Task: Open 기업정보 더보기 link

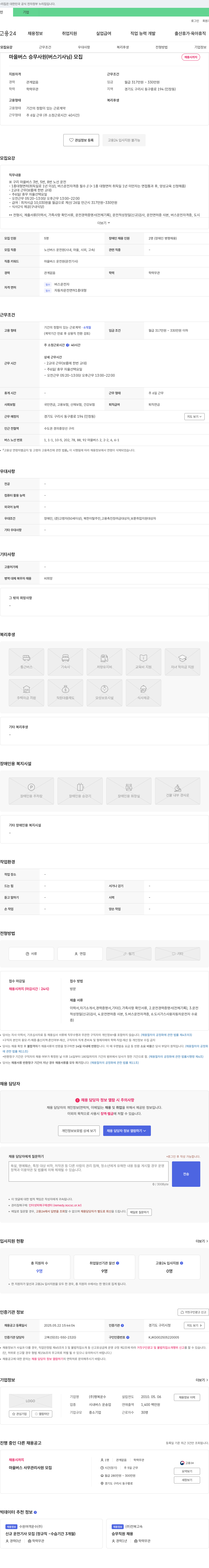Action: (x=201, y=1380)
